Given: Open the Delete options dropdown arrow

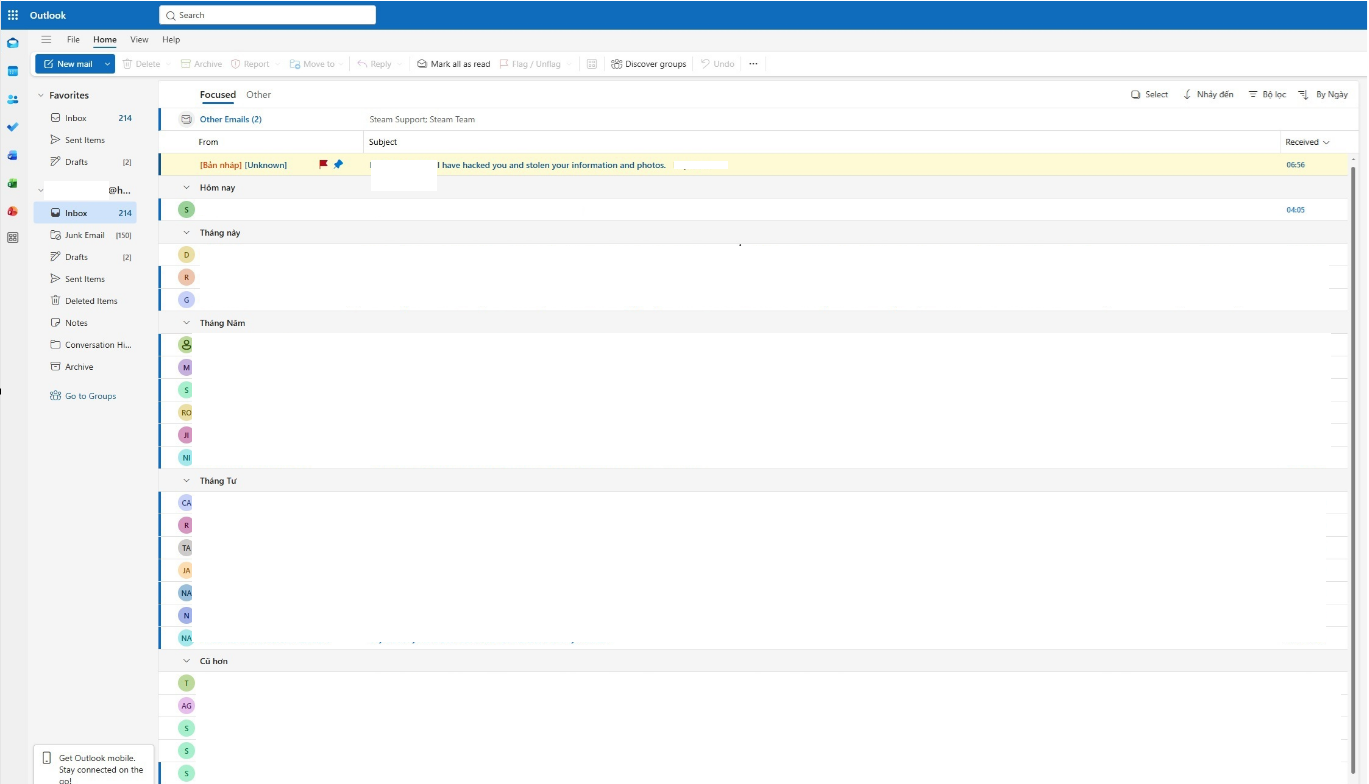Looking at the screenshot, I should (x=168, y=64).
